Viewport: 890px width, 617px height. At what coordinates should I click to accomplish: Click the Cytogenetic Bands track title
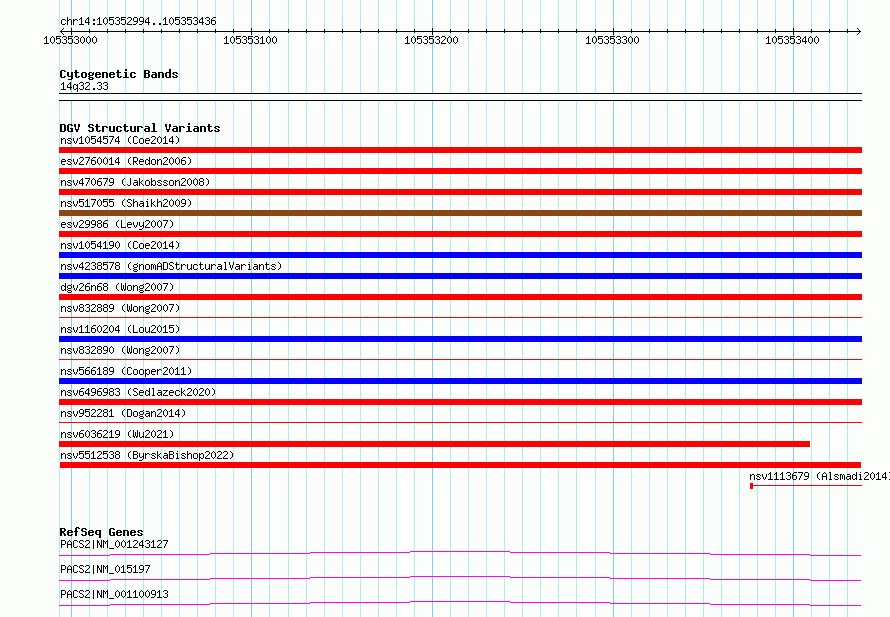pos(119,74)
